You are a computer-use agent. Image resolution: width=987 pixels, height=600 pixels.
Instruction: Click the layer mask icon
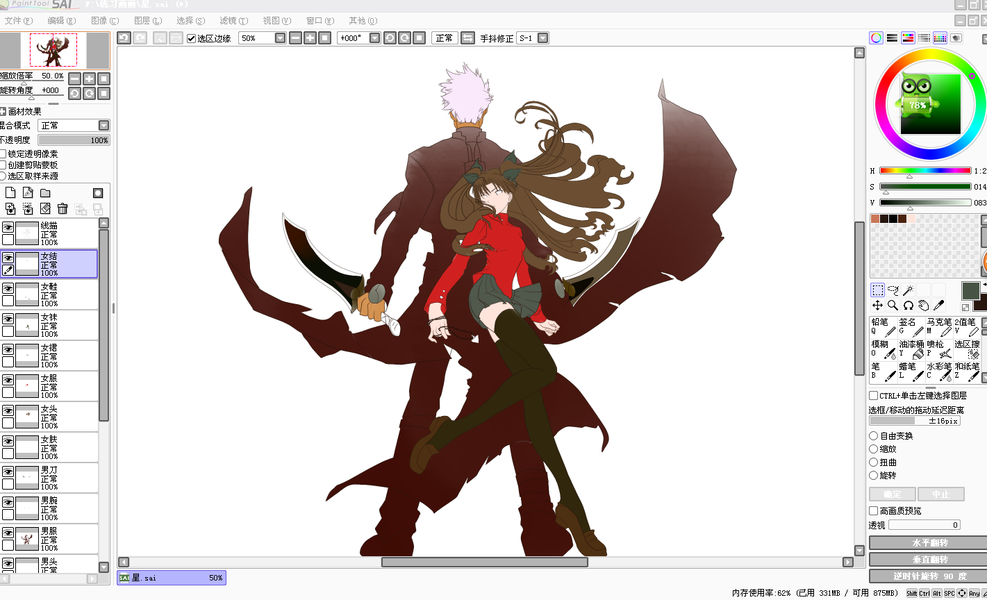[98, 193]
